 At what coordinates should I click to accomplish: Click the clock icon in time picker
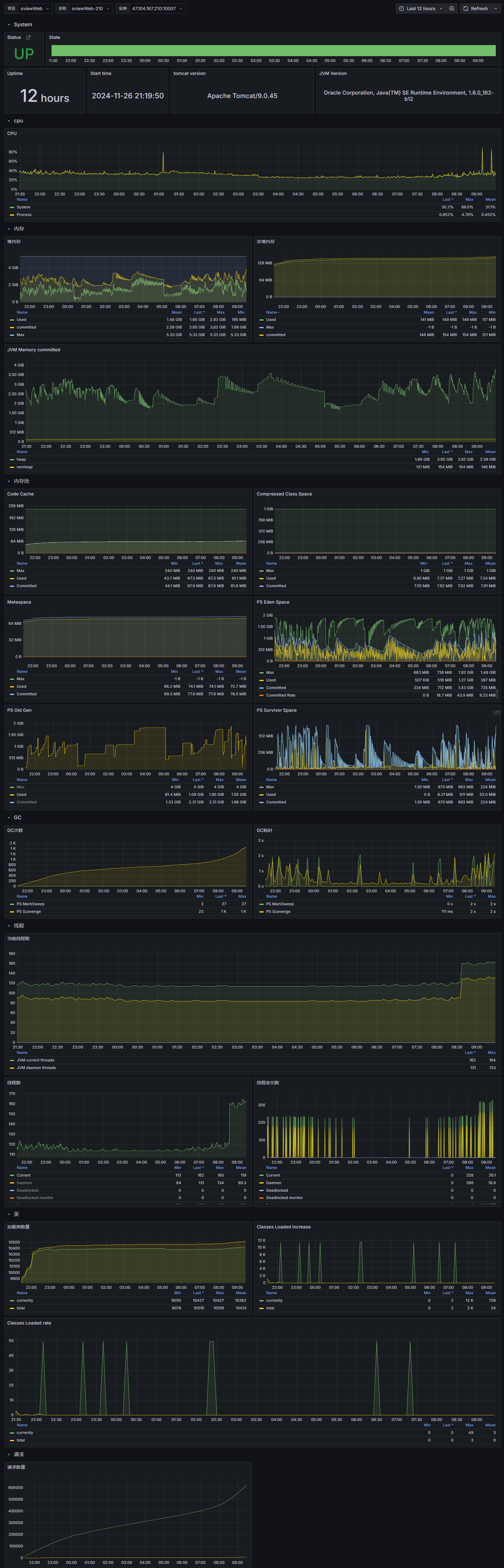pyautogui.click(x=401, y=9)
